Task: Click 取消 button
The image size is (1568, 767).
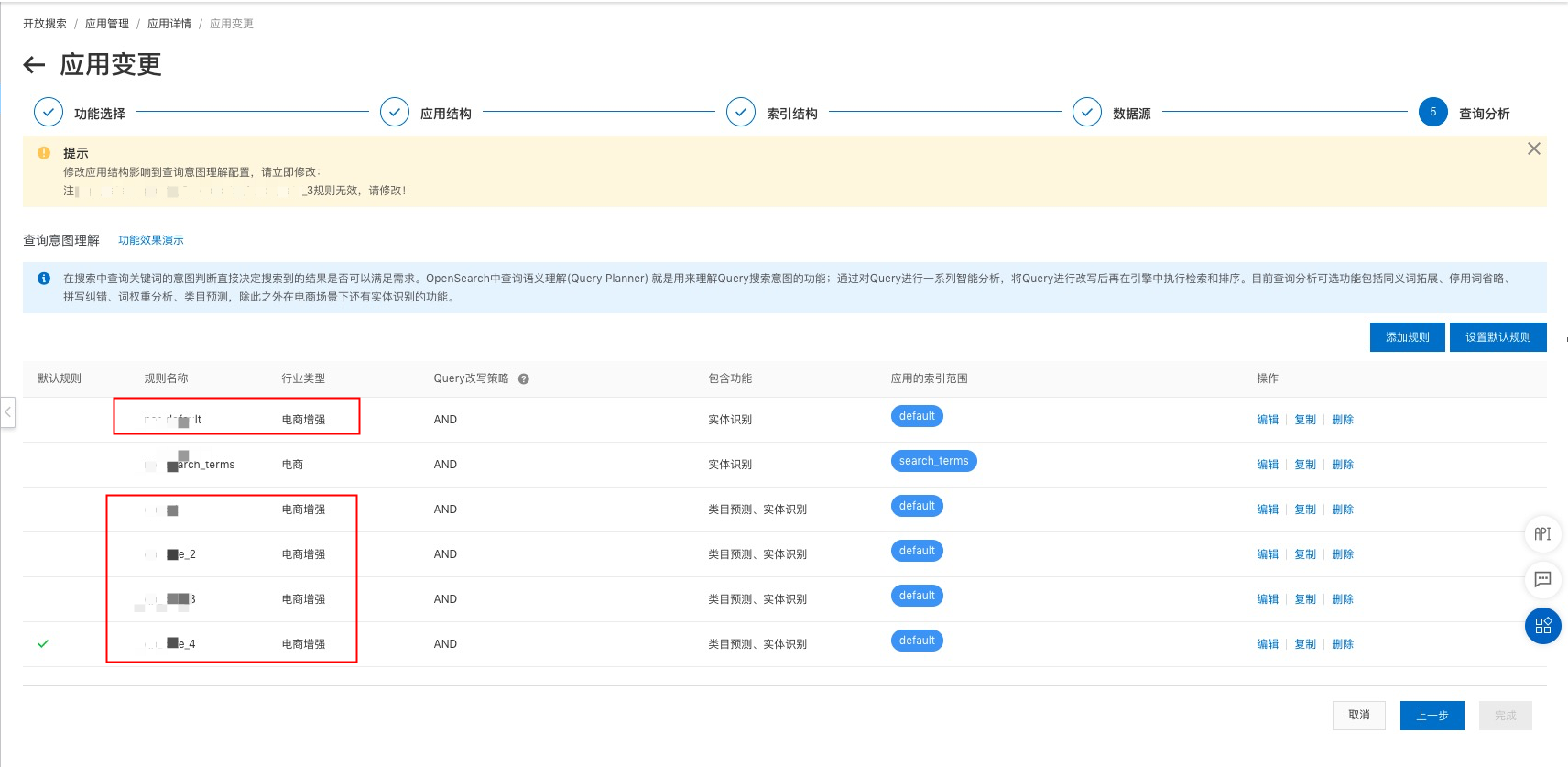Action: click(1359, 716)
